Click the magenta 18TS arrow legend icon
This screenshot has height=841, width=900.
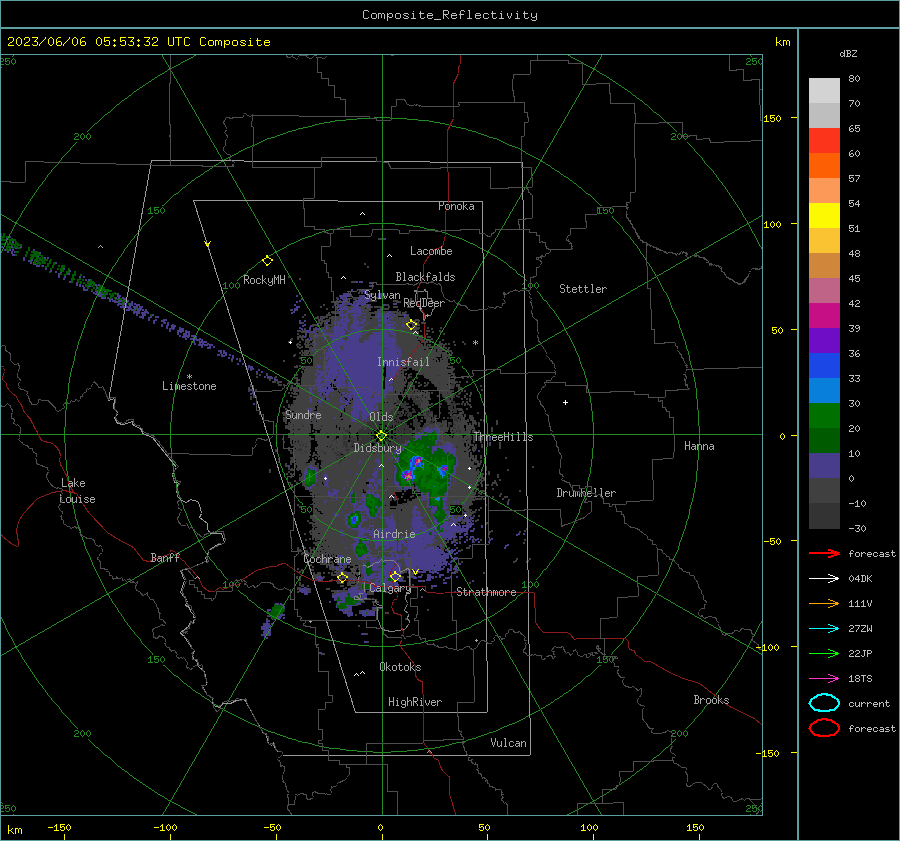pyautogui.click(x=824, y=679)
